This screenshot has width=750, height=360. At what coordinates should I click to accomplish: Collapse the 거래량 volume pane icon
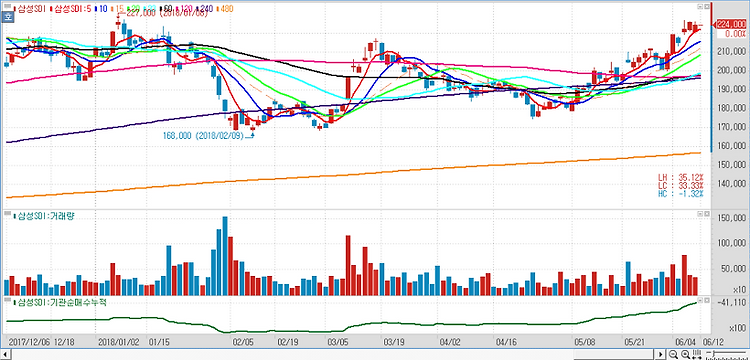tap(699, 214)
